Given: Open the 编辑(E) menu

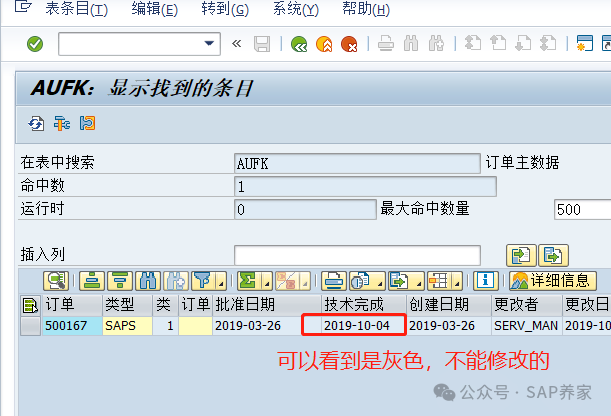Looking at the screenshot, I should tap(154, 9).
